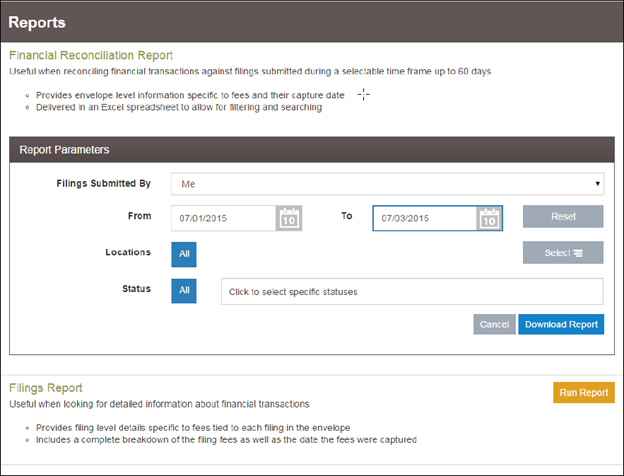The height and width of the screenshot is (476, 624).
Task: Click the Filings Submitted By label
Action: click(104, 184)
